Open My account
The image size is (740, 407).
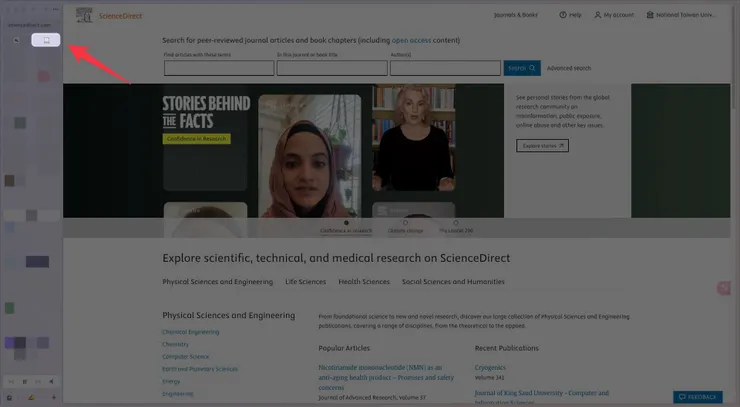tap(614, 15)
